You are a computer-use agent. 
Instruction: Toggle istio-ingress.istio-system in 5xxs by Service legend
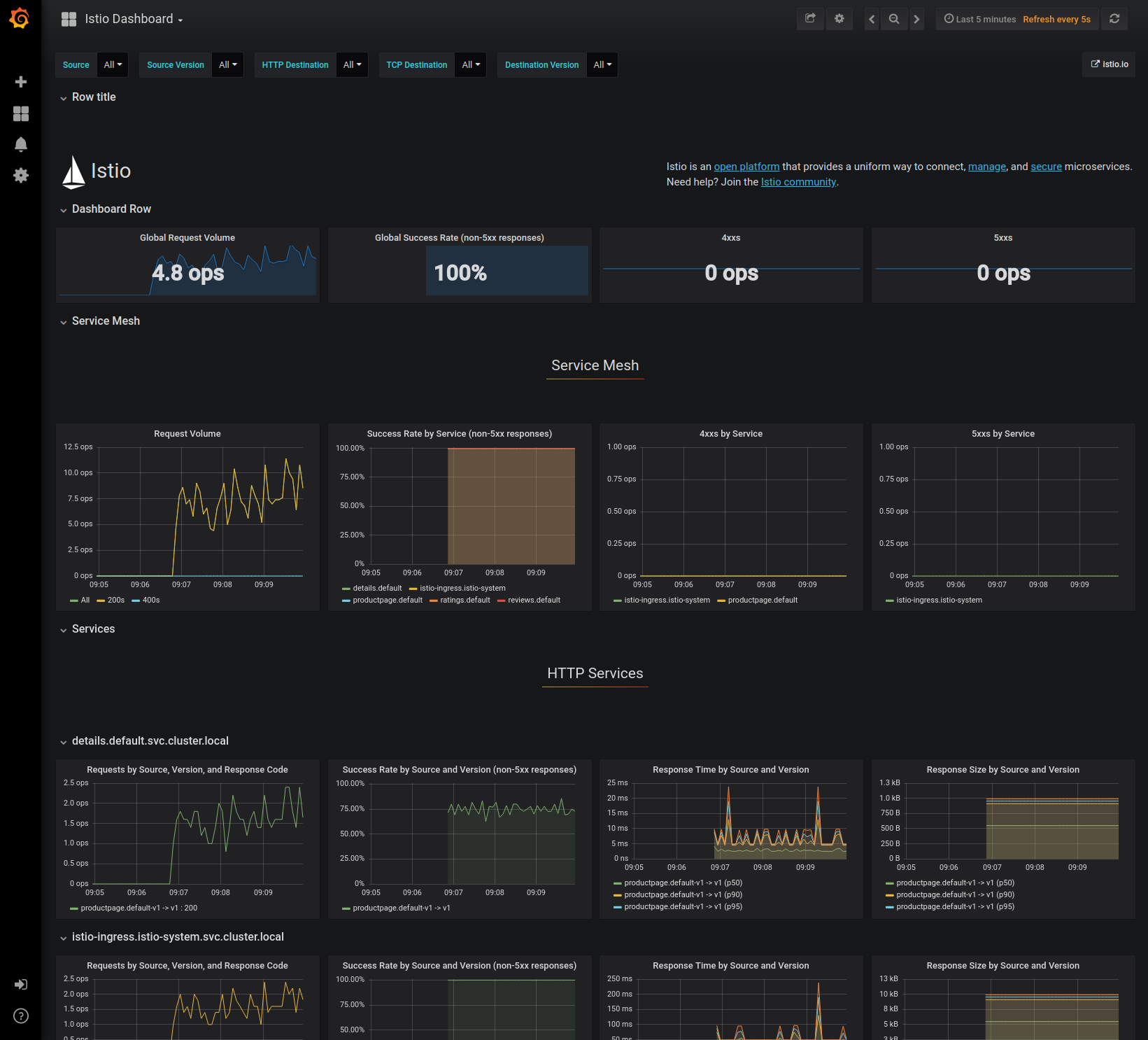pos(940,600)
